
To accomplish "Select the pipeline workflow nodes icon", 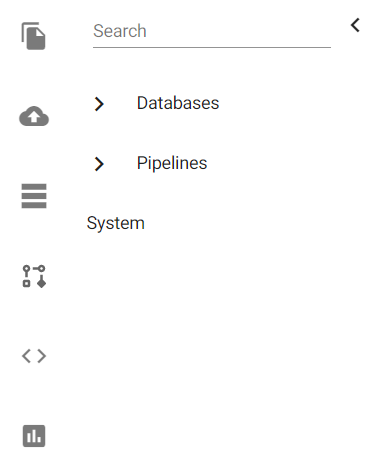I will click(x=34, y=276).
